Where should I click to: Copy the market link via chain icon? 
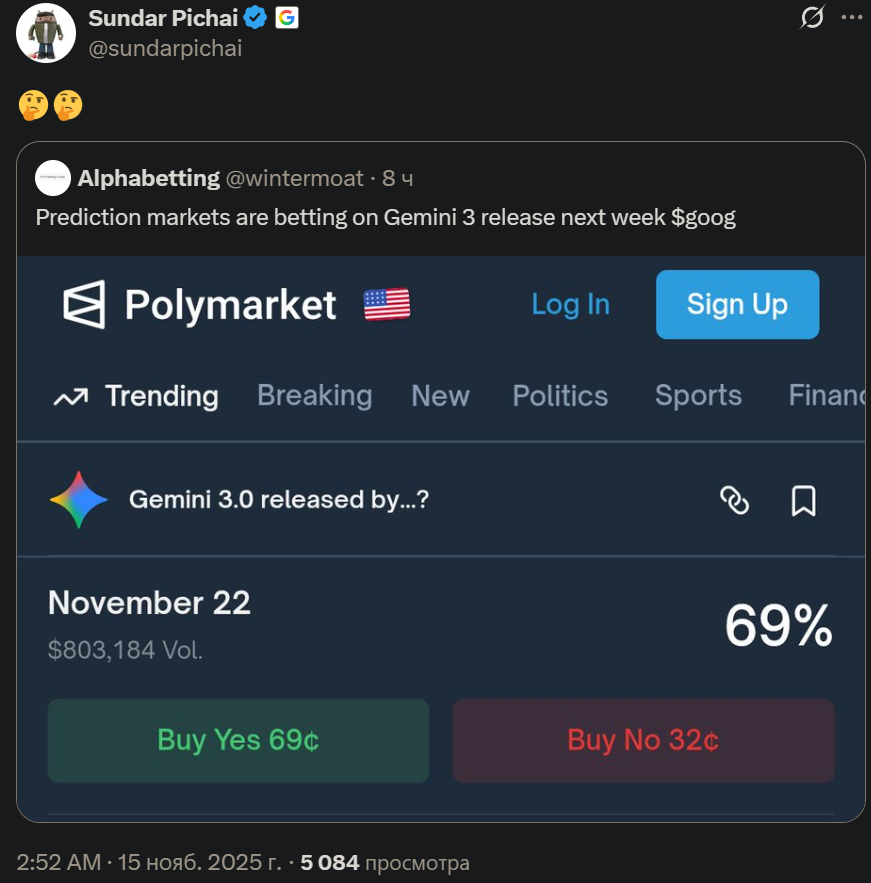pos(735,500)
